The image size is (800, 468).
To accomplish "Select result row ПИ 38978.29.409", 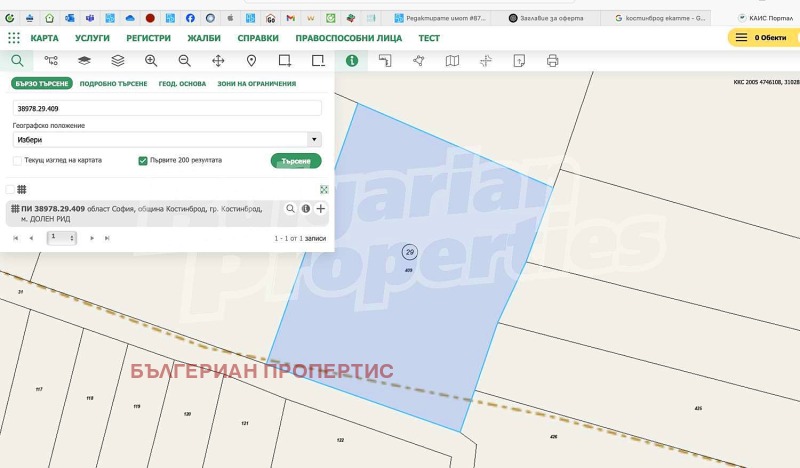I will click(167, 213).
